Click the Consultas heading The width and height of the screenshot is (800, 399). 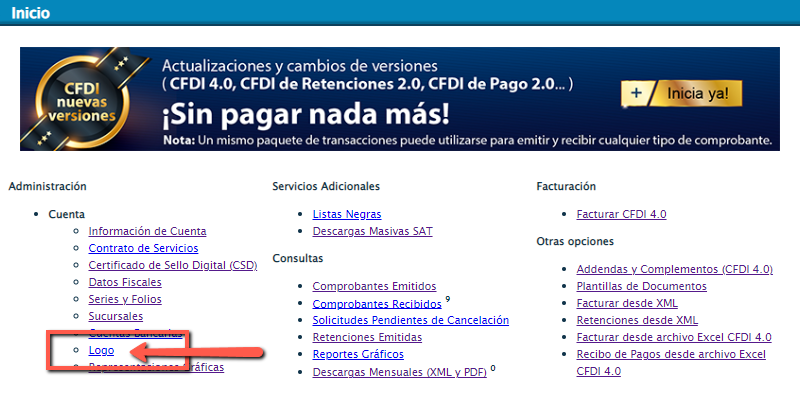coord(298,259)
